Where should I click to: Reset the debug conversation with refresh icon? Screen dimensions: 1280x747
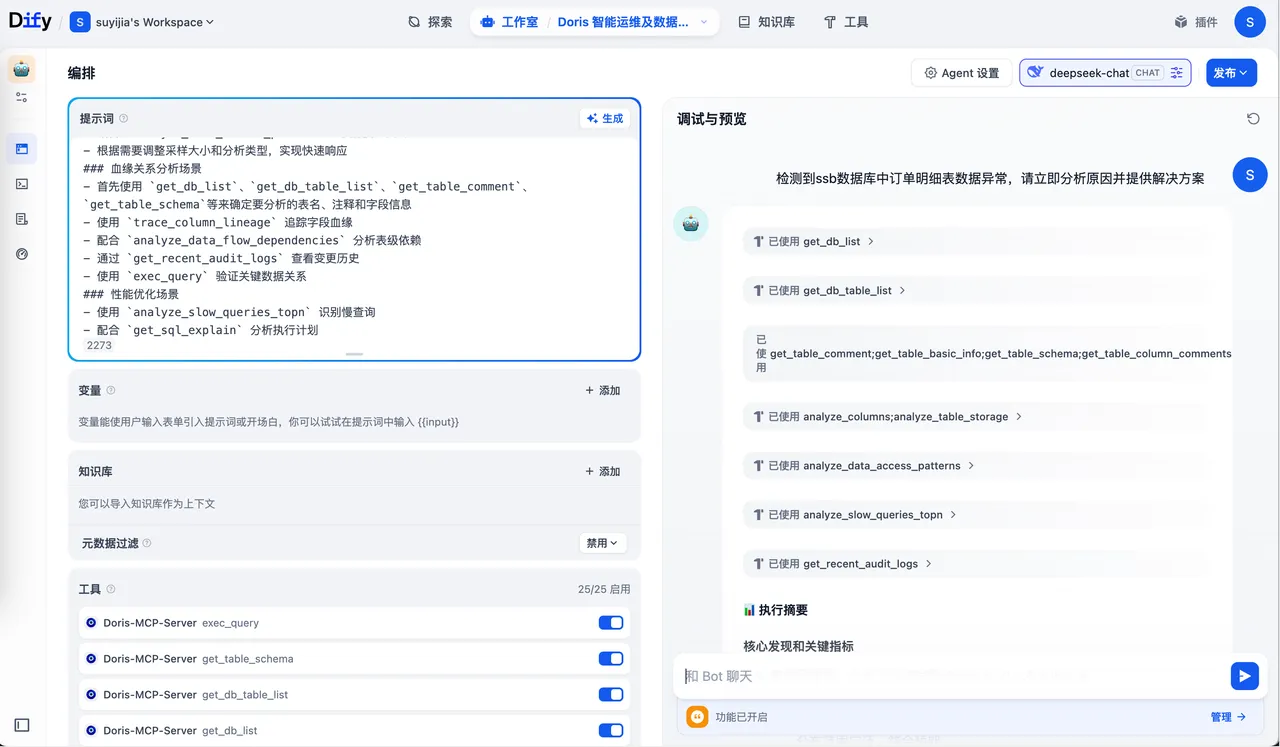tap(1253, 118)
